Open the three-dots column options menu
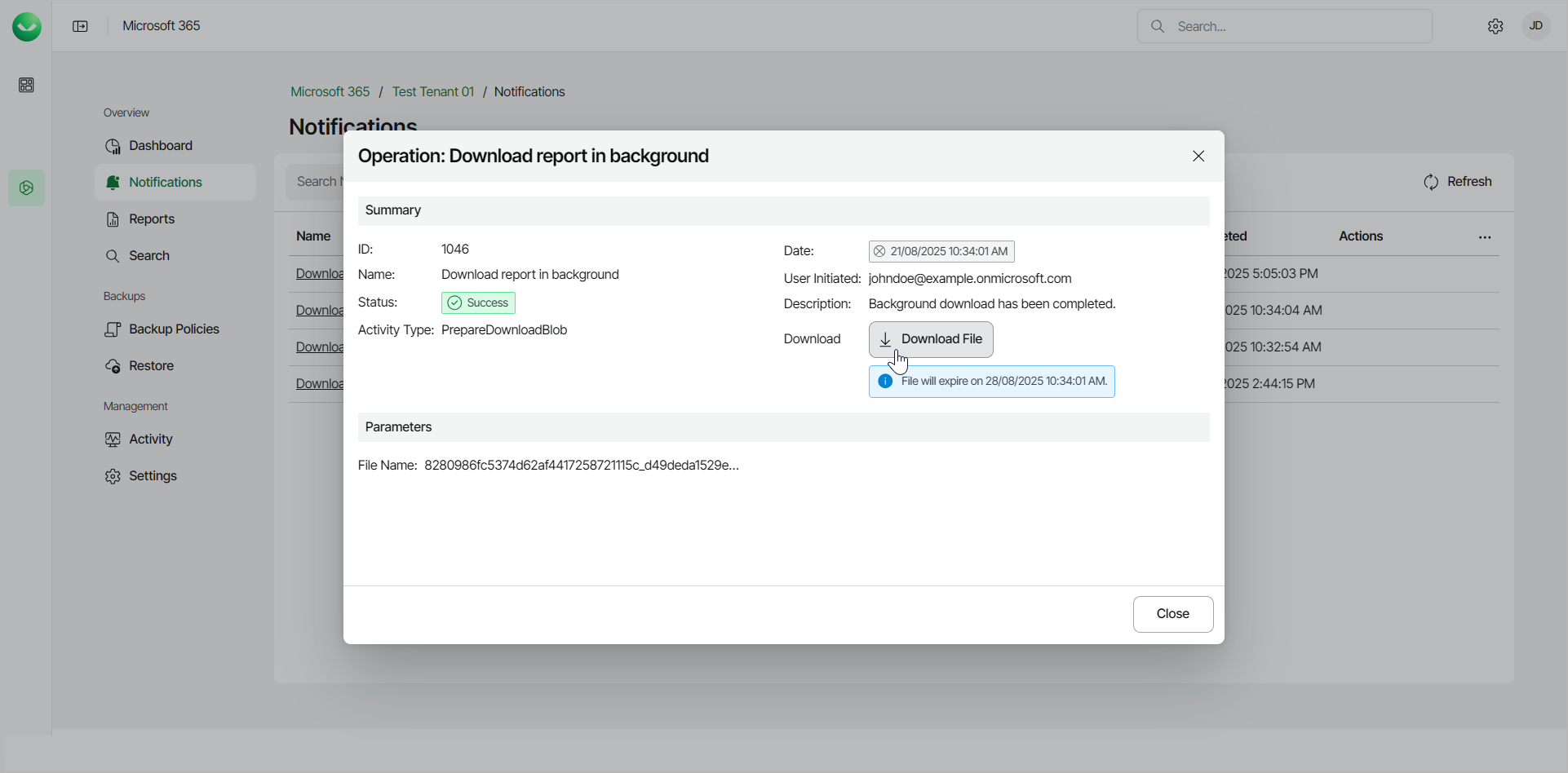Screen dimensions: 1568x773 click(1485, 237)
